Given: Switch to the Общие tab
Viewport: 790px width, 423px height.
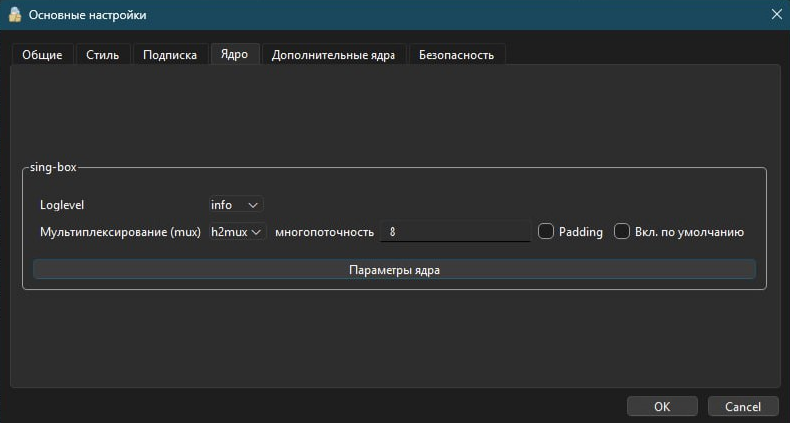Looking at the screenshot, I should [x=42, y=55].
